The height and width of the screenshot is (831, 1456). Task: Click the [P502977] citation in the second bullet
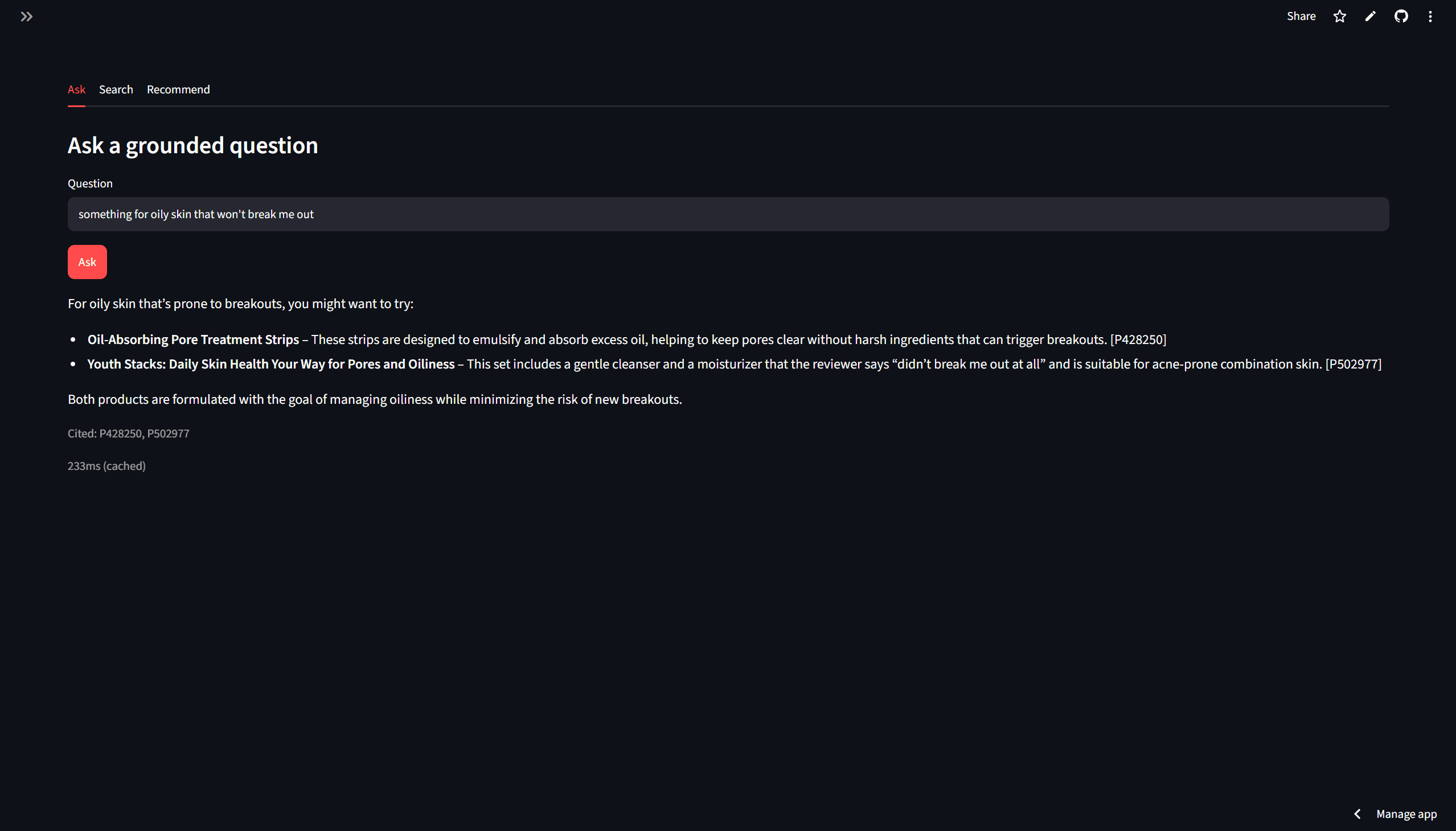[x=1353, y=364]
